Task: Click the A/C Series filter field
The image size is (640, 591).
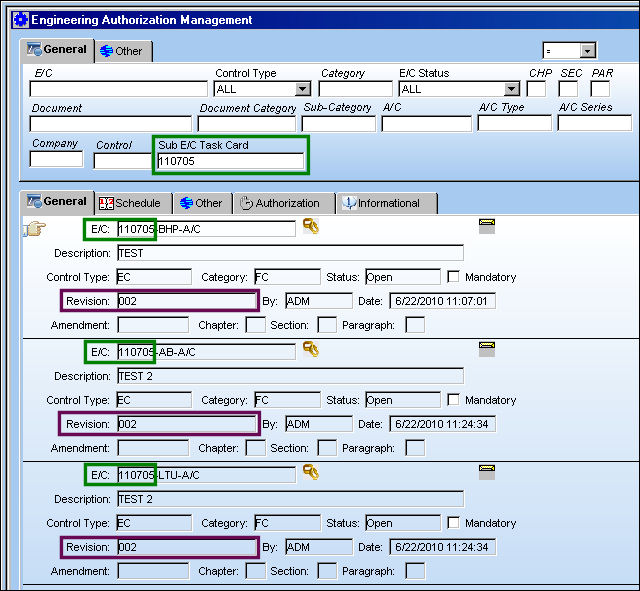Action: [595, 123]
